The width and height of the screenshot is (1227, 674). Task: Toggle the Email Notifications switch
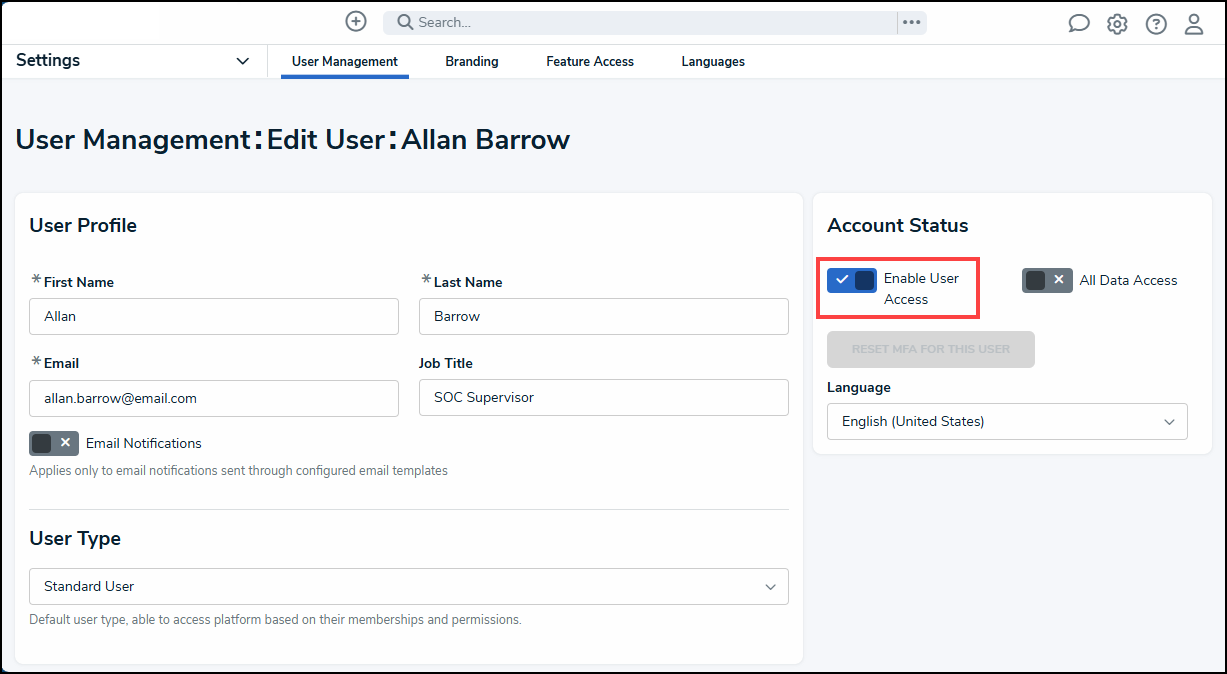click(x=54, y=443)
